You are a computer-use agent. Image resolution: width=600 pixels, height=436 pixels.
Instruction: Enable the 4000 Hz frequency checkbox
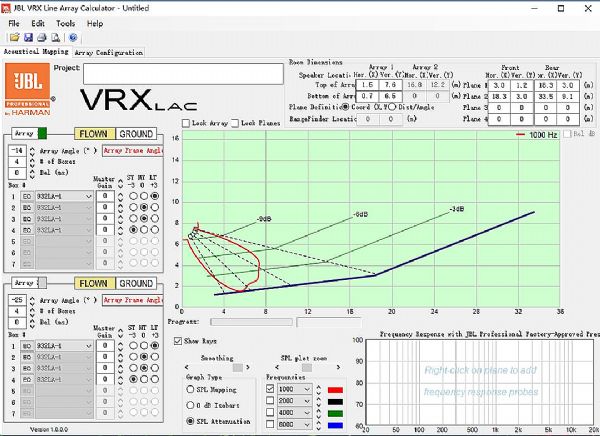[x=270, y=412]
